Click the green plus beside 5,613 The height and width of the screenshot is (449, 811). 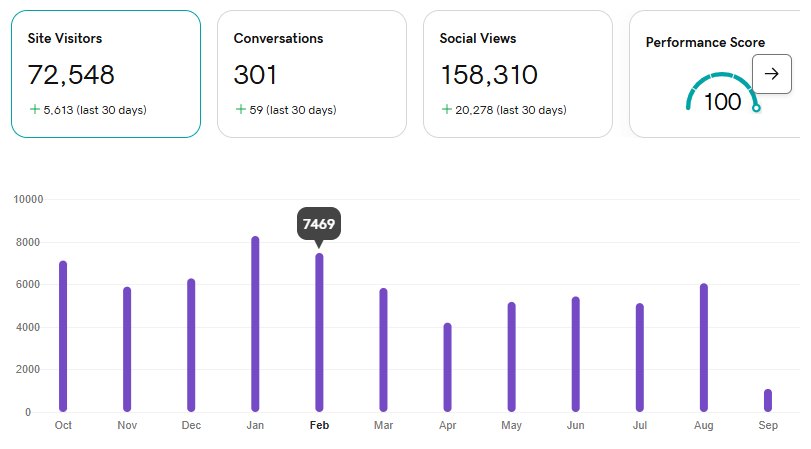pos(34,110)
